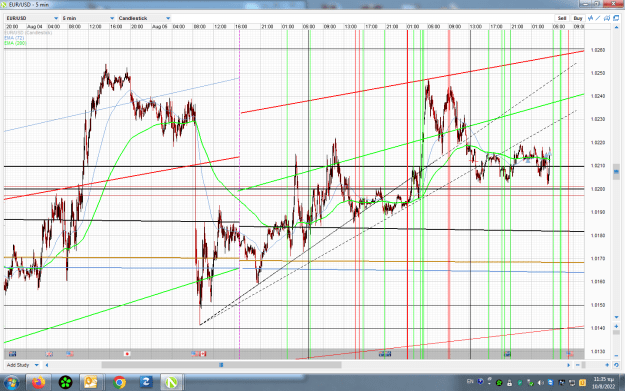Click the 1.0260 price label
The image size is (625, 391).
point(597,50)
